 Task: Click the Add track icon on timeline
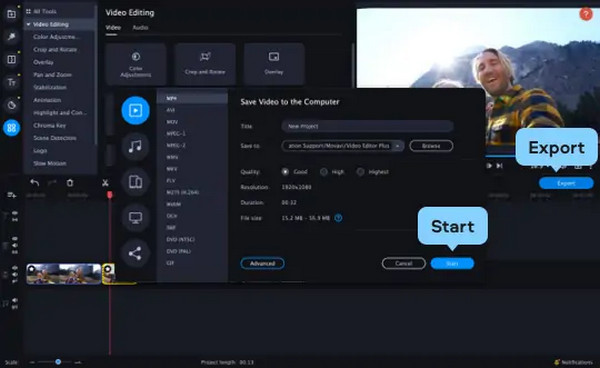click(x=11, y=195)
